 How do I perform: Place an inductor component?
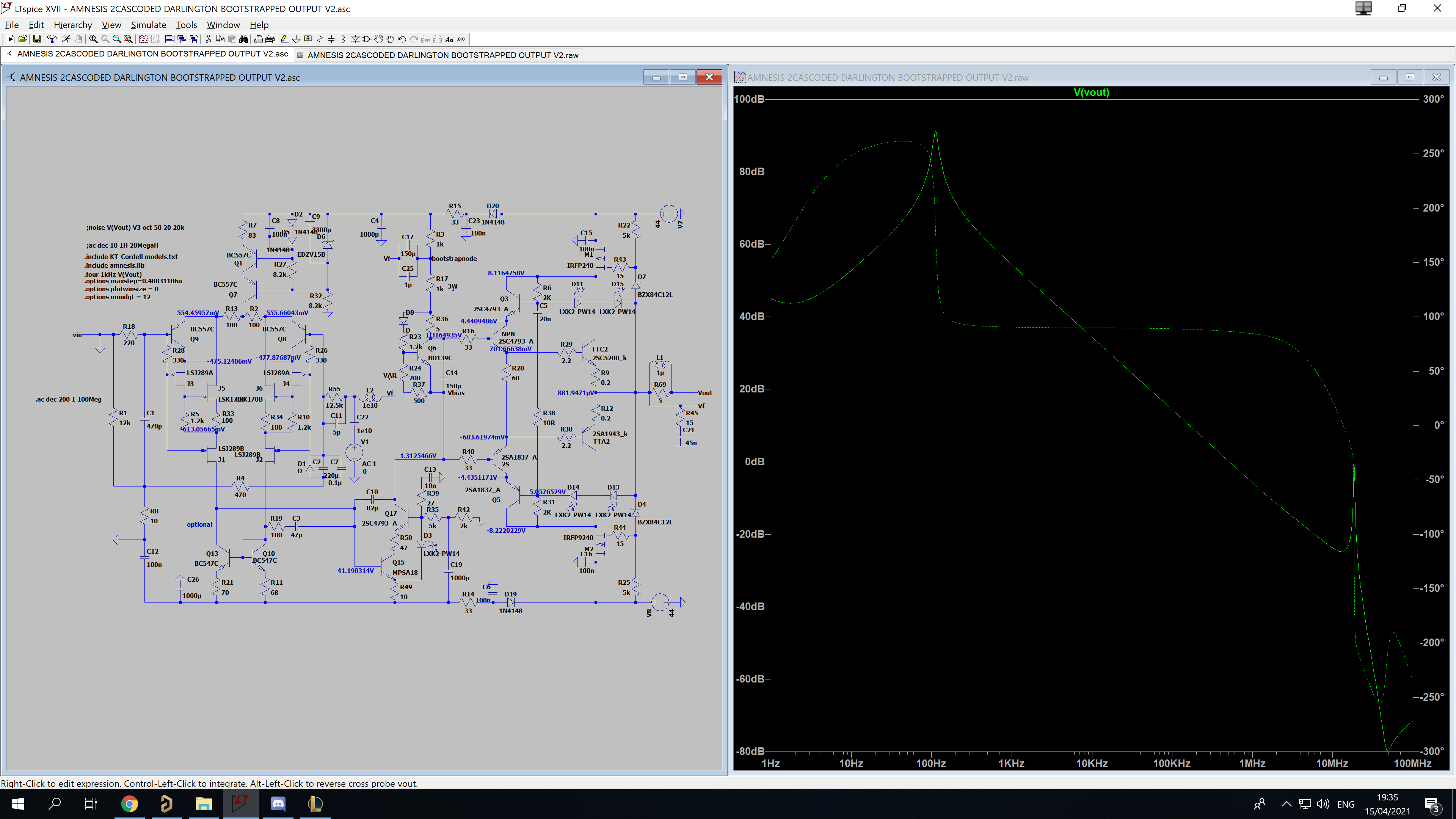(343, 39)
